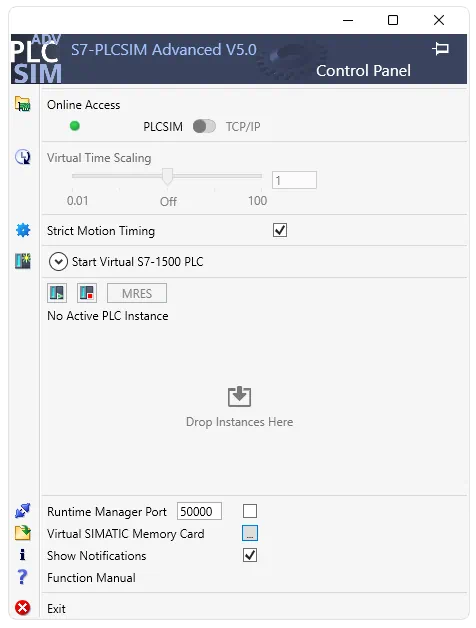Click the info icon beside Show Notifications
The image size is (476, 628).
[22, 555]
